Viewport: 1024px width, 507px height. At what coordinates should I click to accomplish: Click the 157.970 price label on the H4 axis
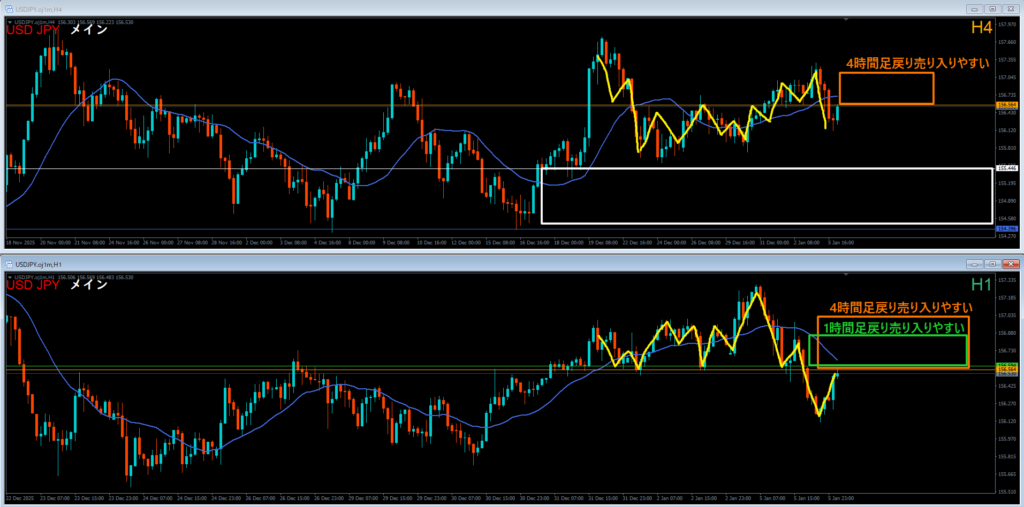point(1005,25)
